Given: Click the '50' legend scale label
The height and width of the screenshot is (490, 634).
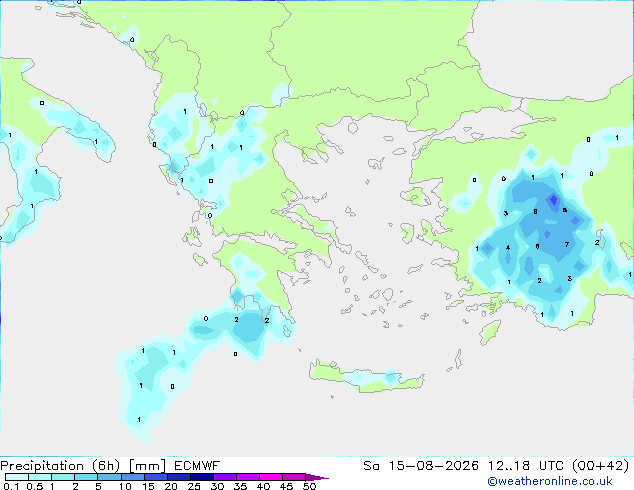Looking at the screenshot, I should click(x=310, y=486).
